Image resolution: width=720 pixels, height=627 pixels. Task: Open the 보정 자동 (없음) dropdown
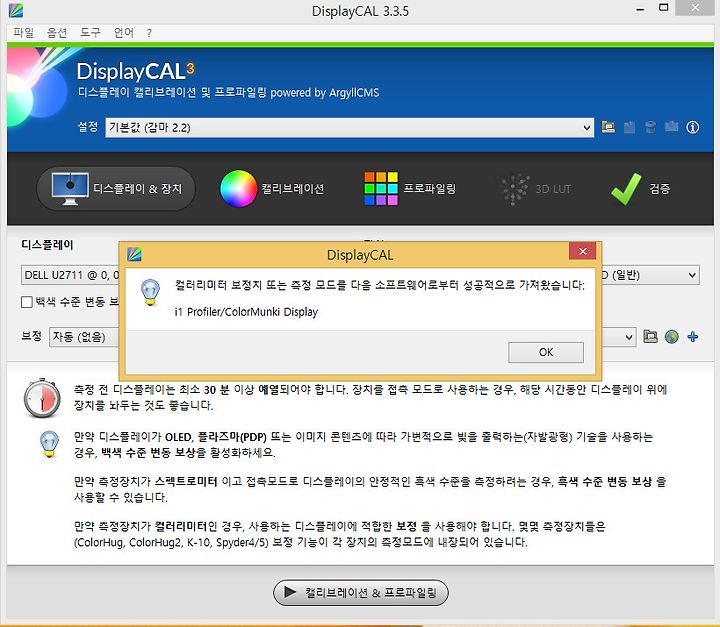(x=83, y=337)
